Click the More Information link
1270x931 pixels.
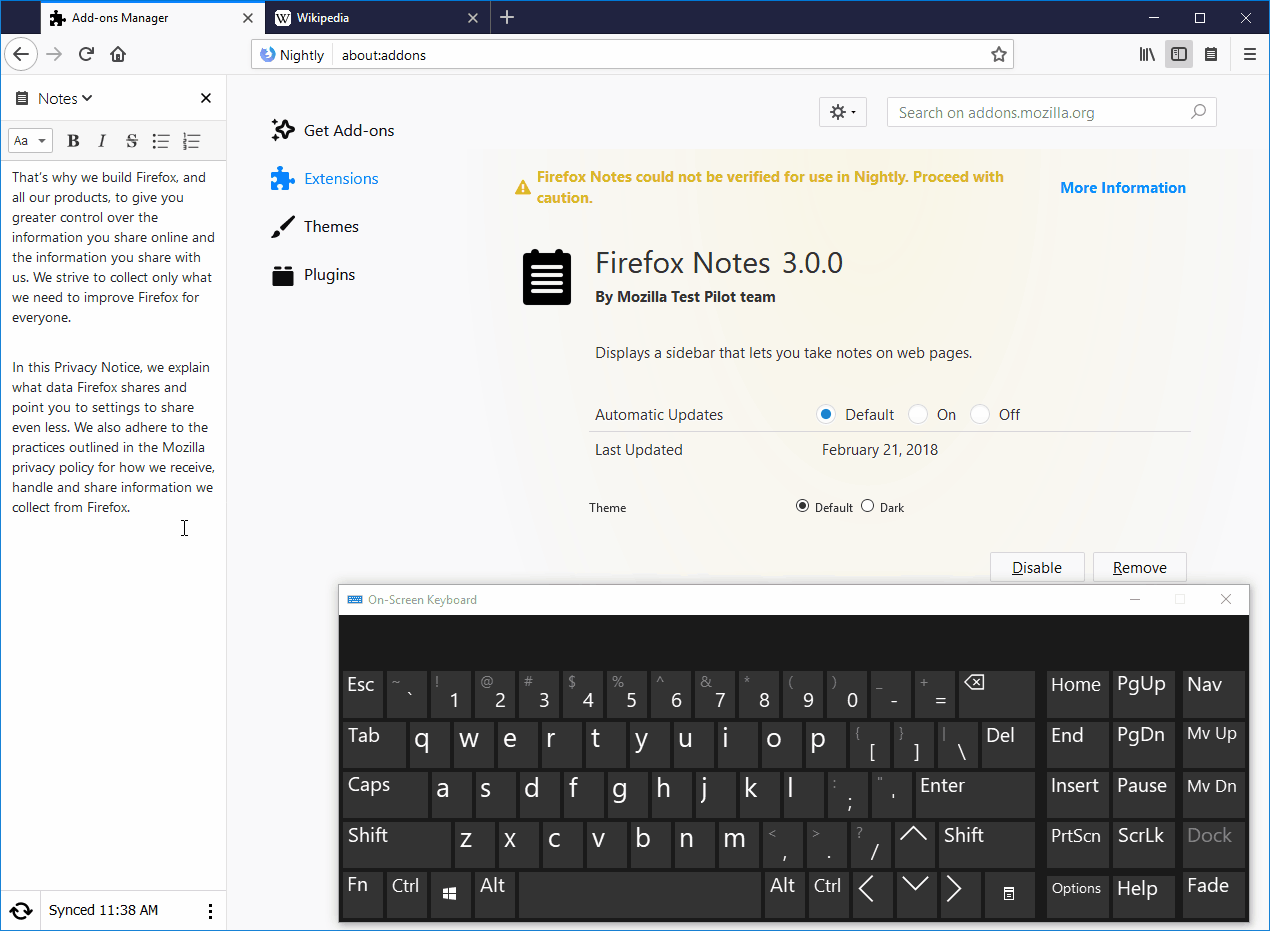[1123, 187]
